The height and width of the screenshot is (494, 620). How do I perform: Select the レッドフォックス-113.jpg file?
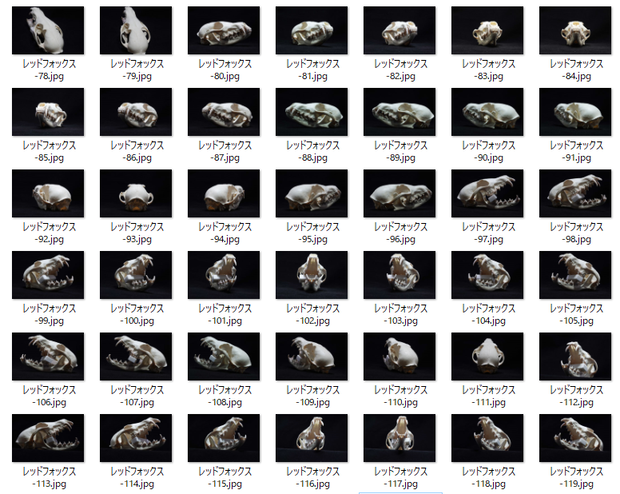48,438
